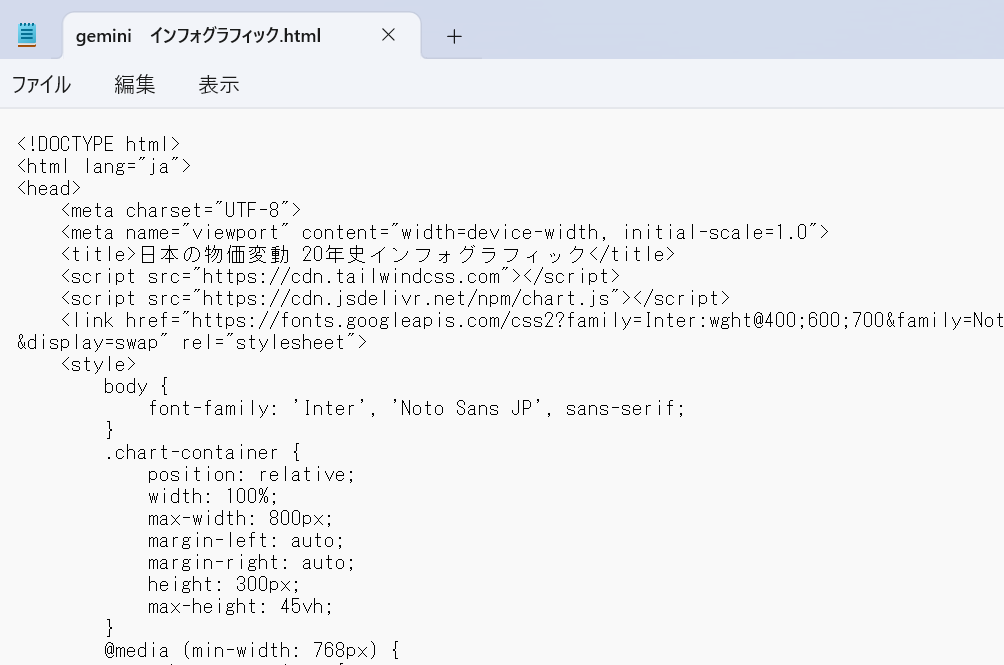
Task: Click the font-family declaration line
Action: (x=416, y=408)
